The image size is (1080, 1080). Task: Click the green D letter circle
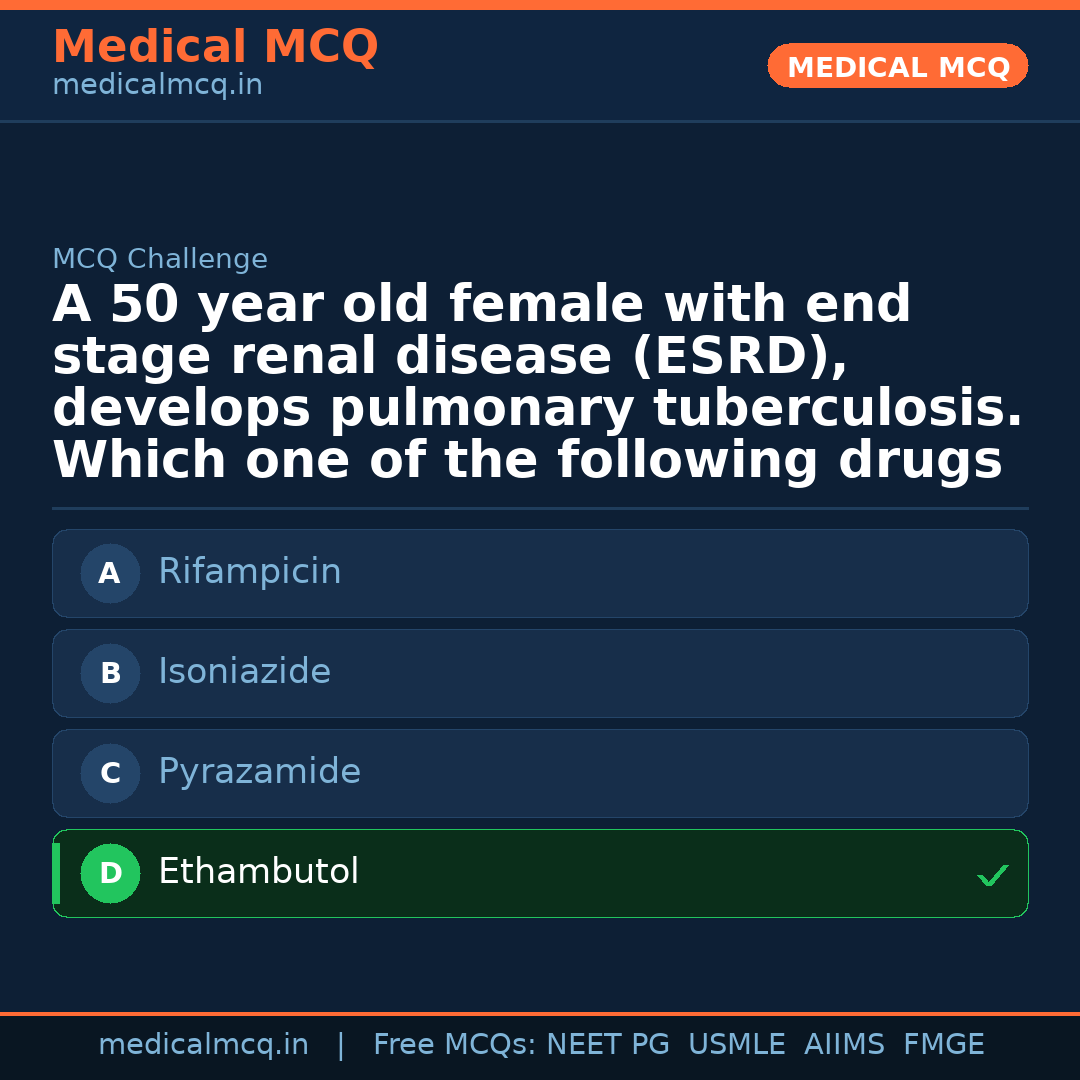point(110,873)
